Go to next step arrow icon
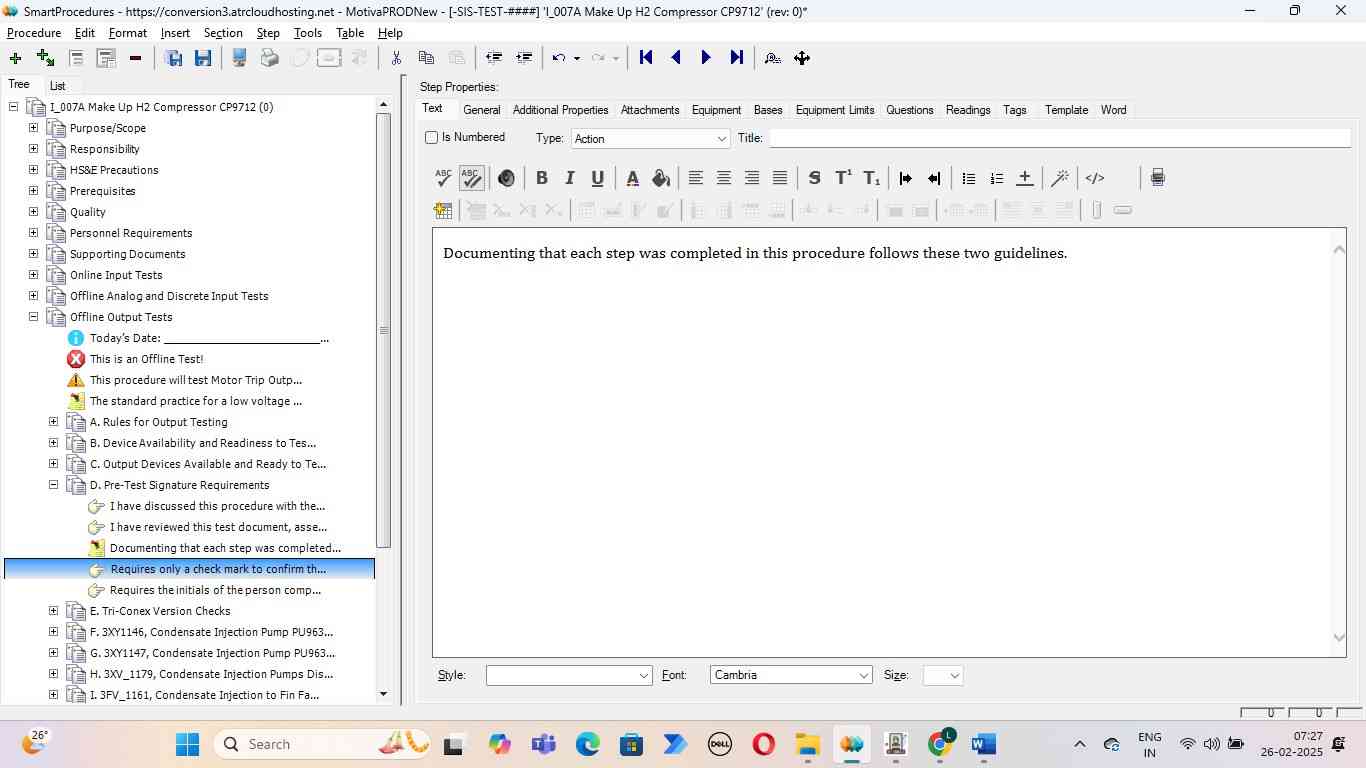Viewport: 1366px width, 768px height. click(706, 58)
